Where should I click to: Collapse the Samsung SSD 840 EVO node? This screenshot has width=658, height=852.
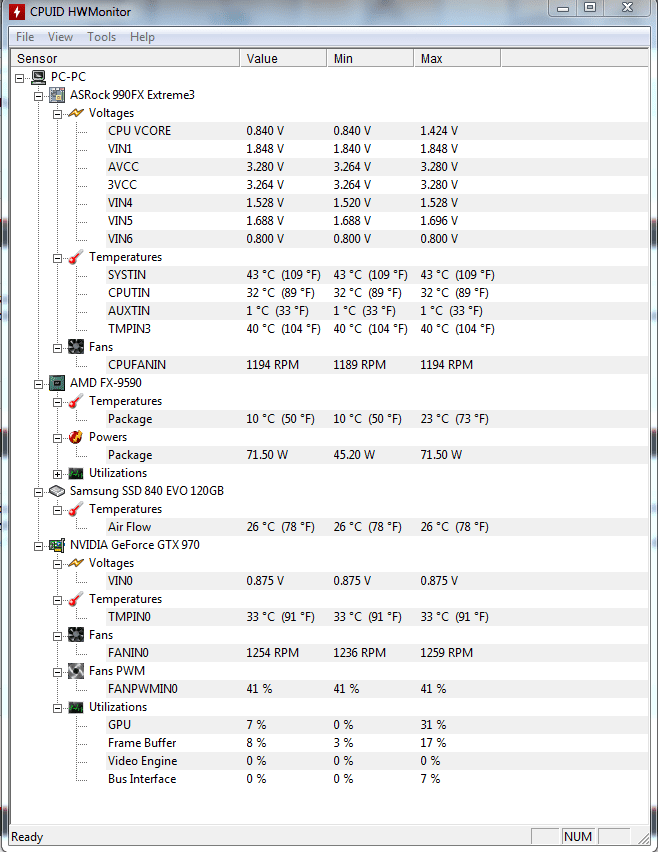[39, 492]
